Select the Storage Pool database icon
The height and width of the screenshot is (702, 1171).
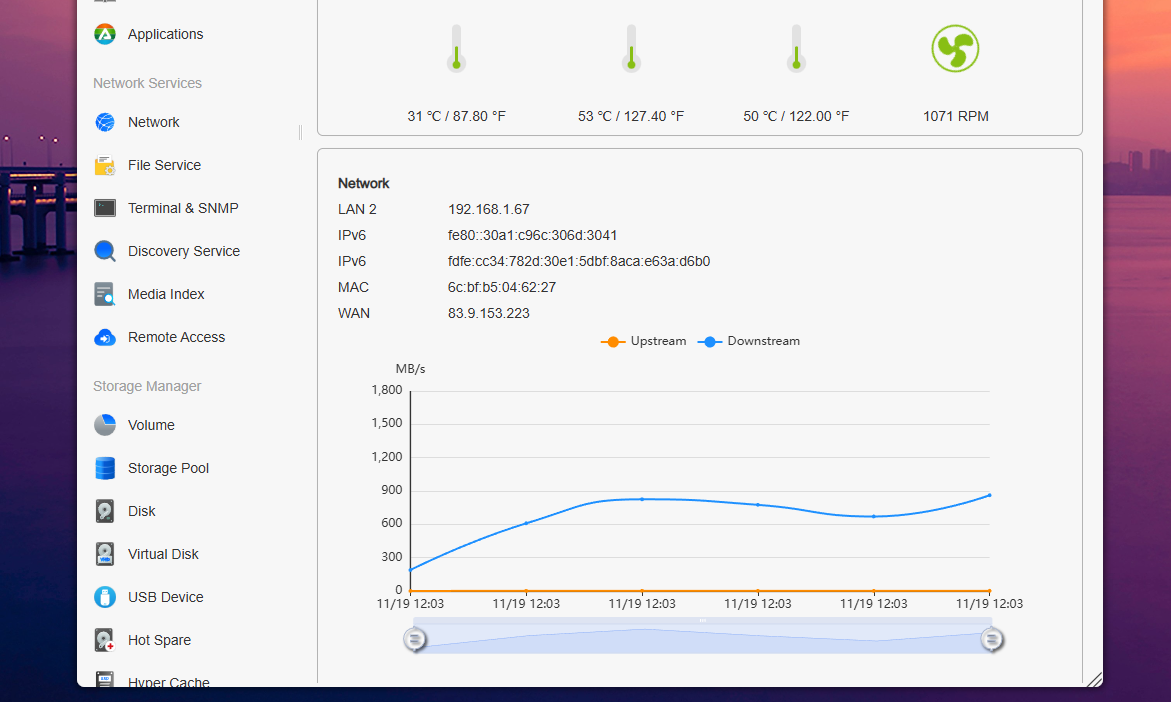105,468
